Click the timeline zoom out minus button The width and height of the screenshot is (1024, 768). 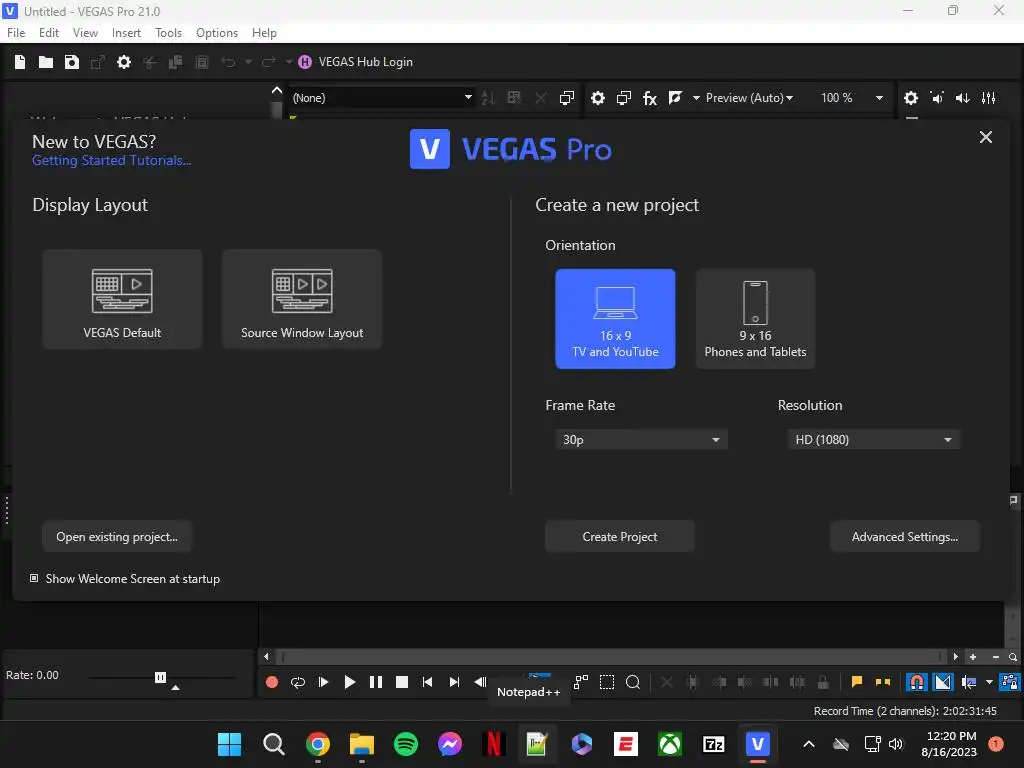tap(995, 657)
